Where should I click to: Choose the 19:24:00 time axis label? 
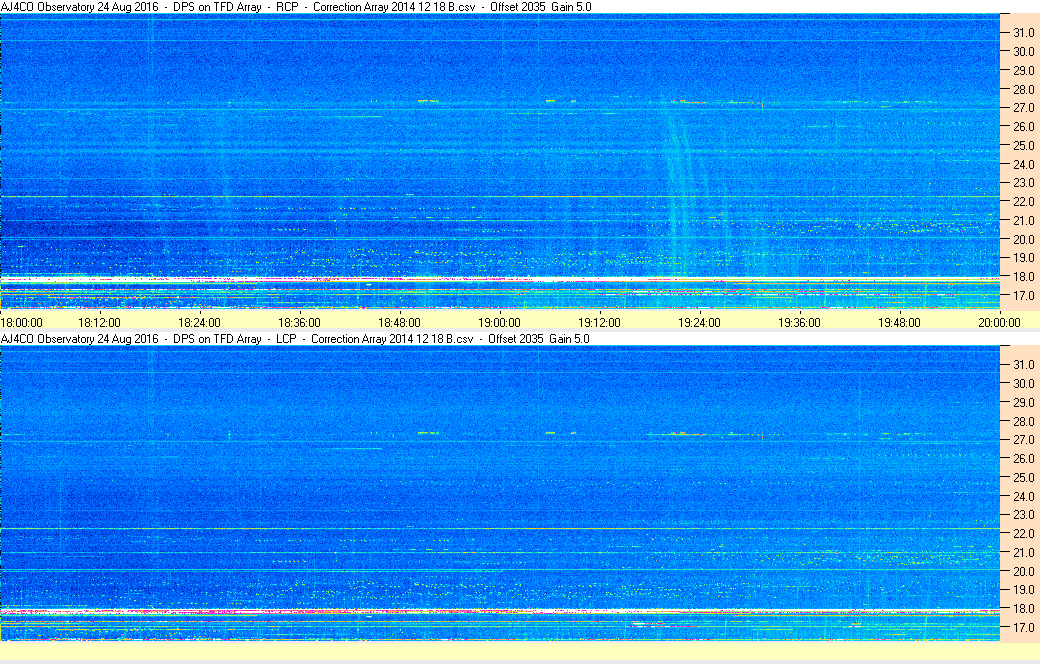699,323
